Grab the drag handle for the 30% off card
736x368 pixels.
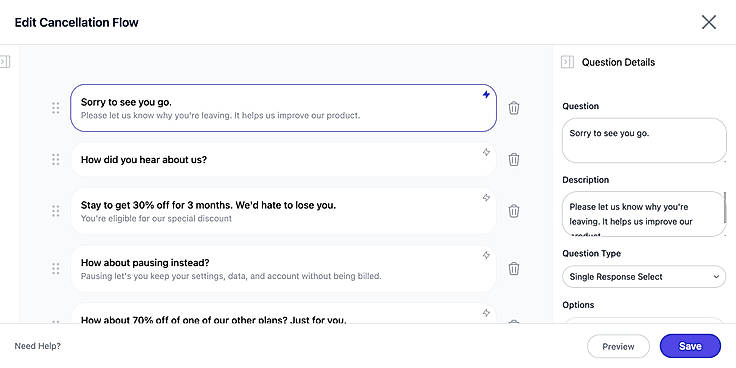tap(56, 211)
